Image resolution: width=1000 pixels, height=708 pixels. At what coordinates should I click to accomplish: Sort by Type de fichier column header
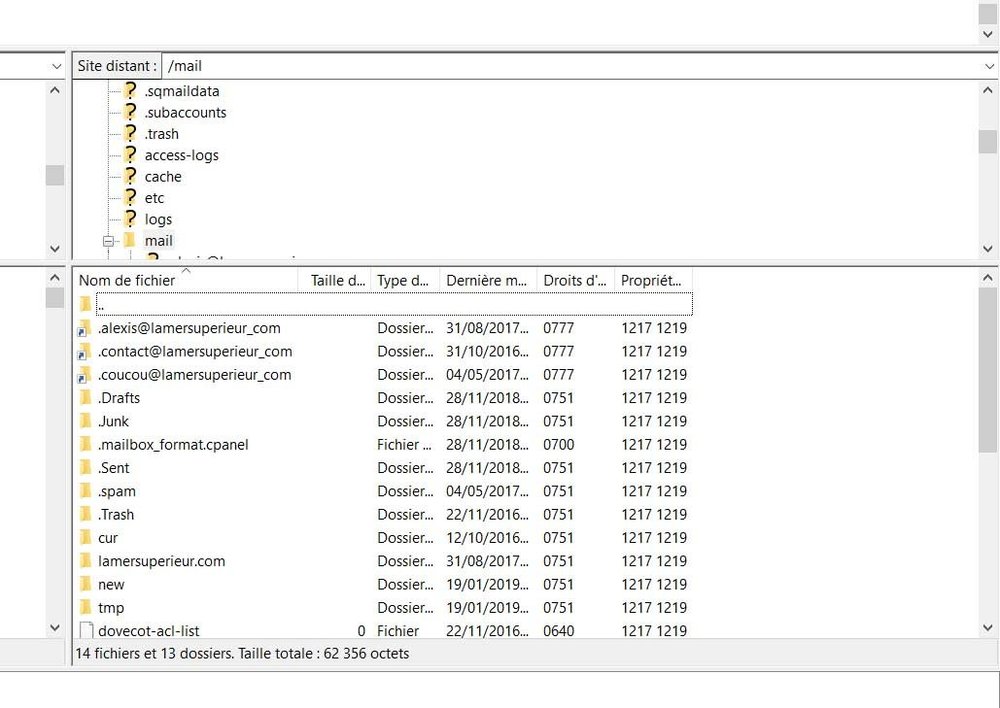tap(405, 280)
